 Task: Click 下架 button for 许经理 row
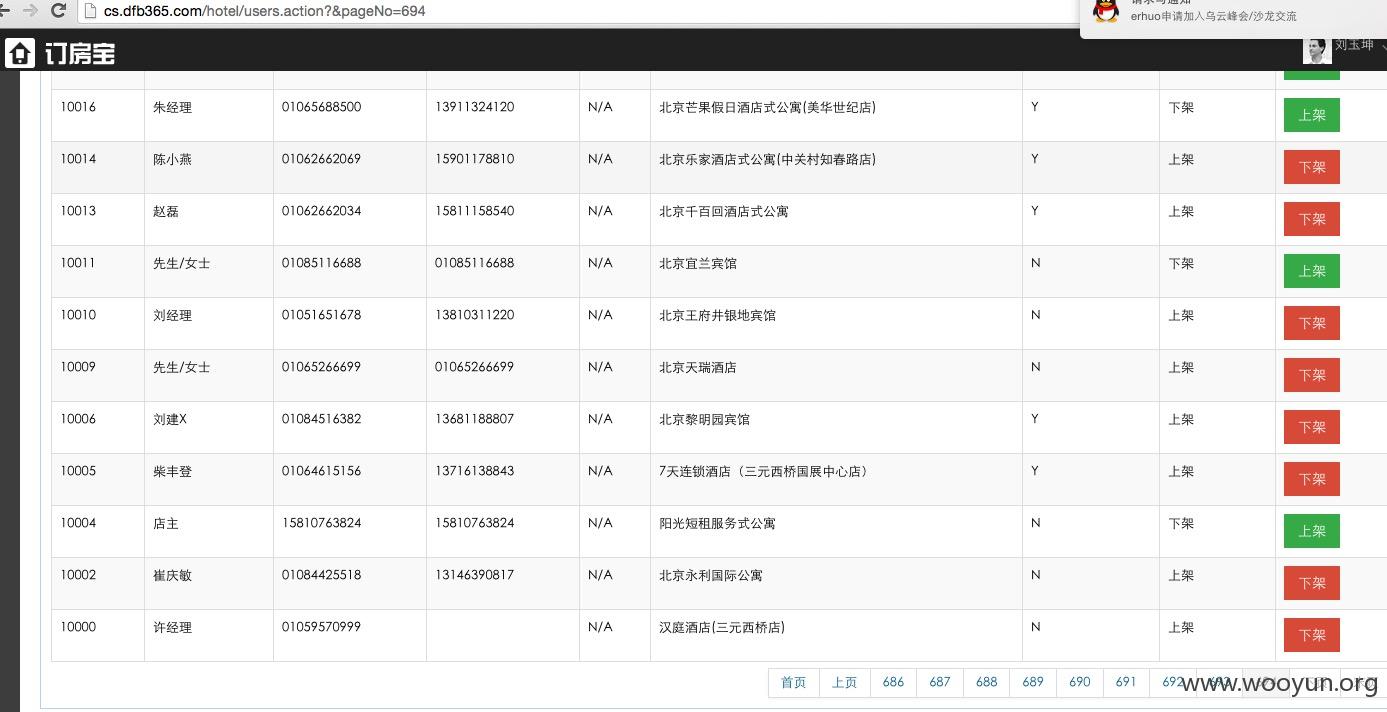point(1312,635)
